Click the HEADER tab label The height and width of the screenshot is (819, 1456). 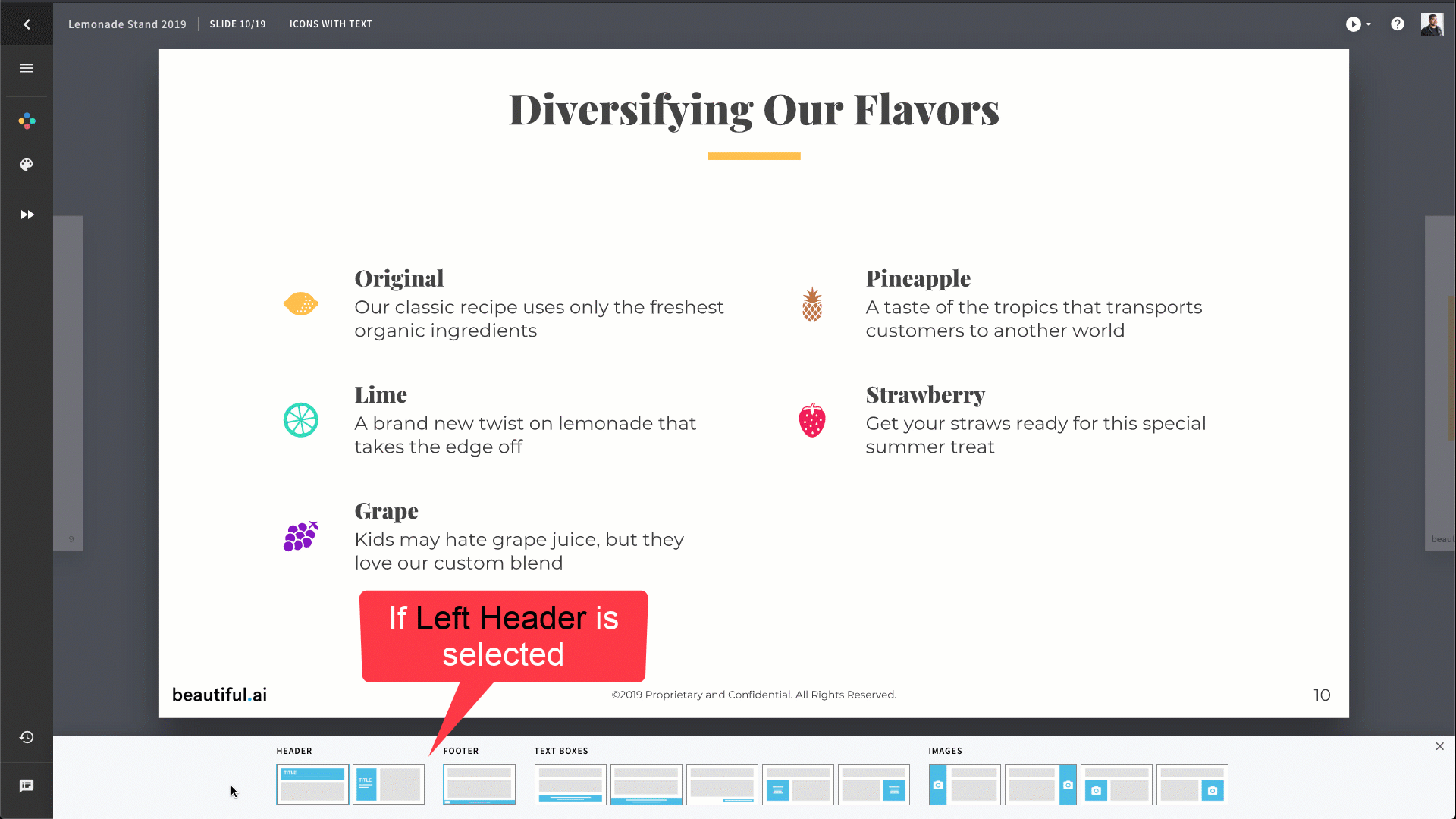click(x=294, y=750)
